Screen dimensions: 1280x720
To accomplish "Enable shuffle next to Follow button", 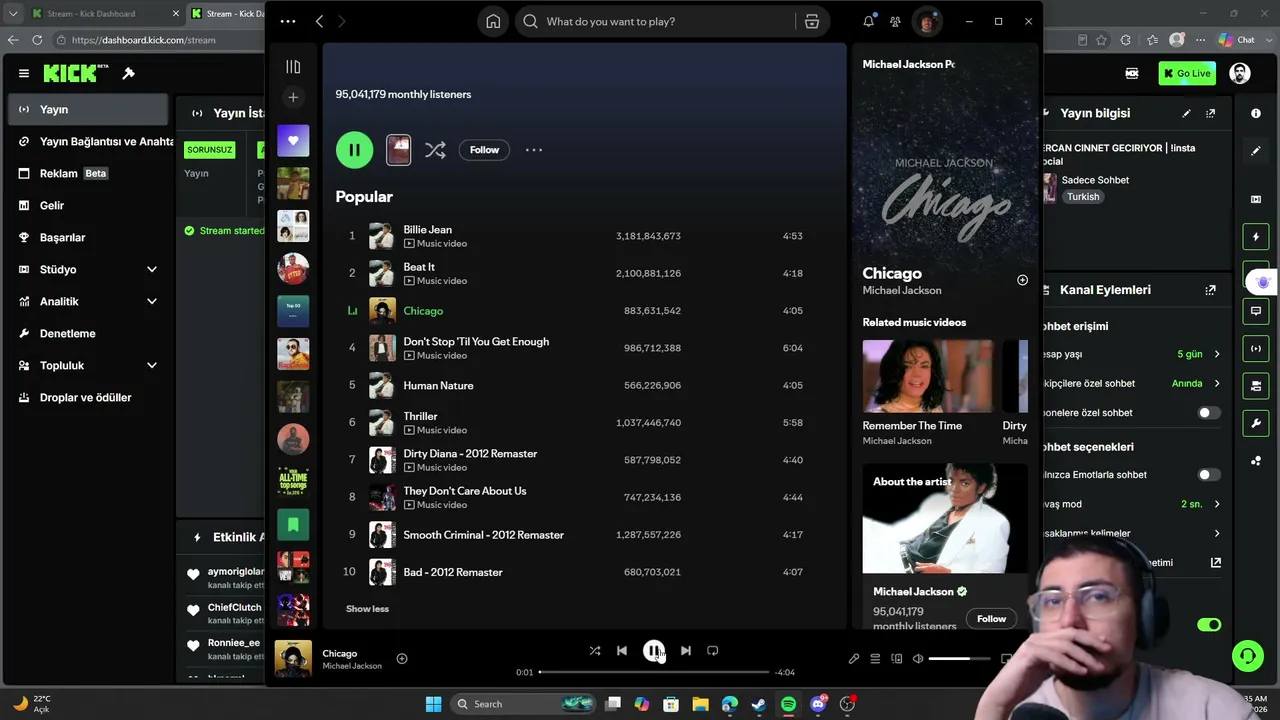I will coord(435,150).
